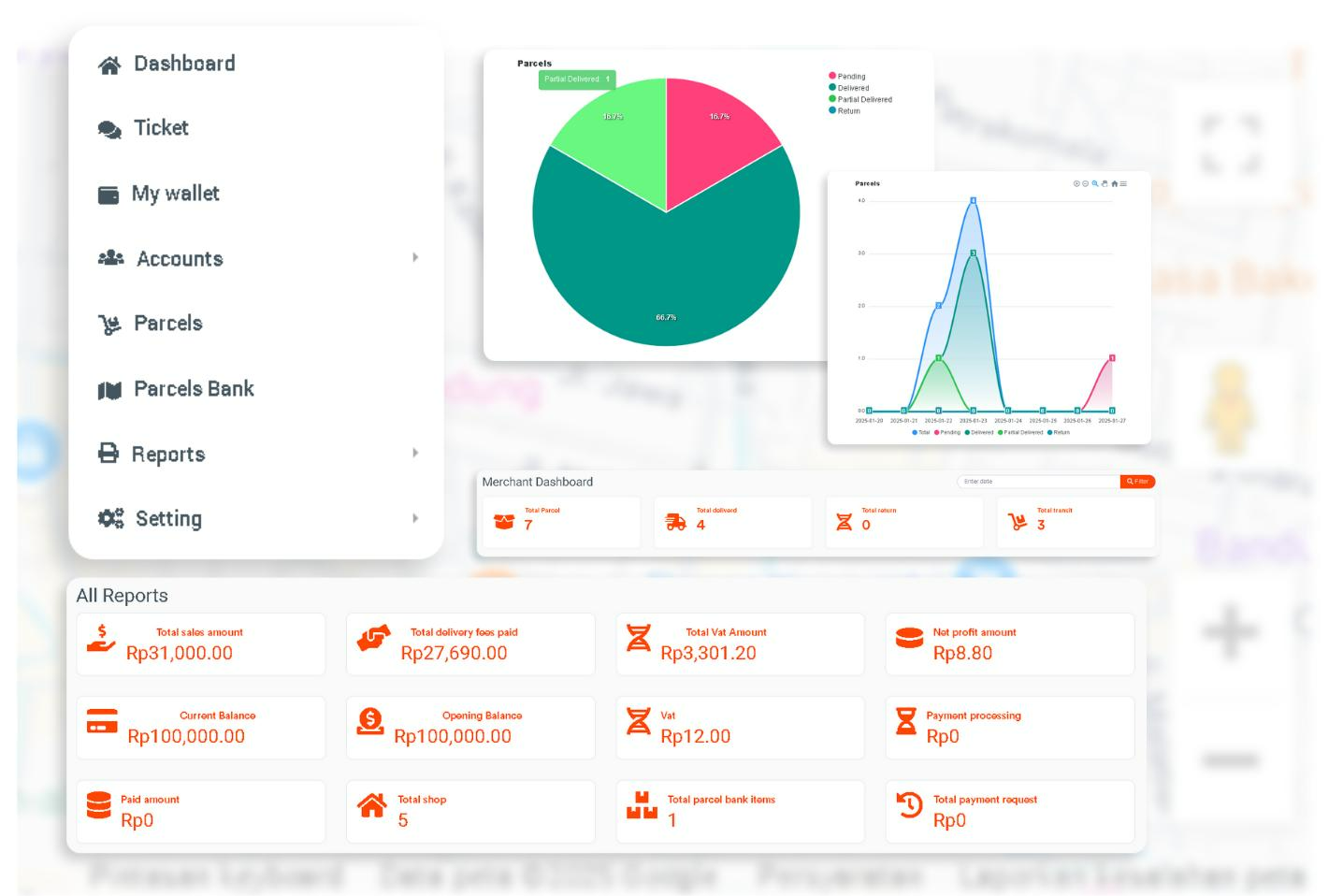Click the Total shop house icon
Screen dimensions: 1343x896
[372, 805]
